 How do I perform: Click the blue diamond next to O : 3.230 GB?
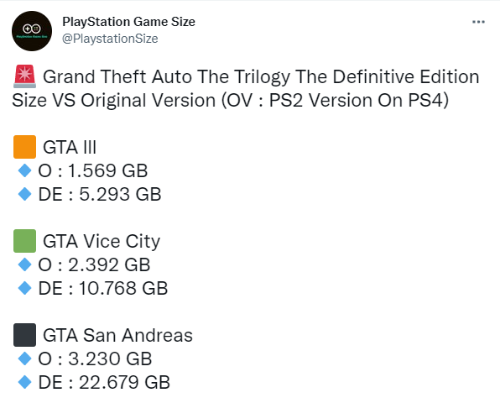click(25, 359)
